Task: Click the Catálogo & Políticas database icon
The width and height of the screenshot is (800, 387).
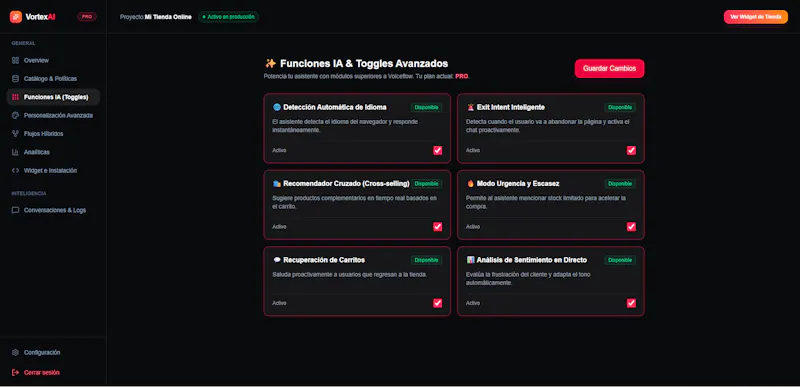Action: [x=15, y=79]
